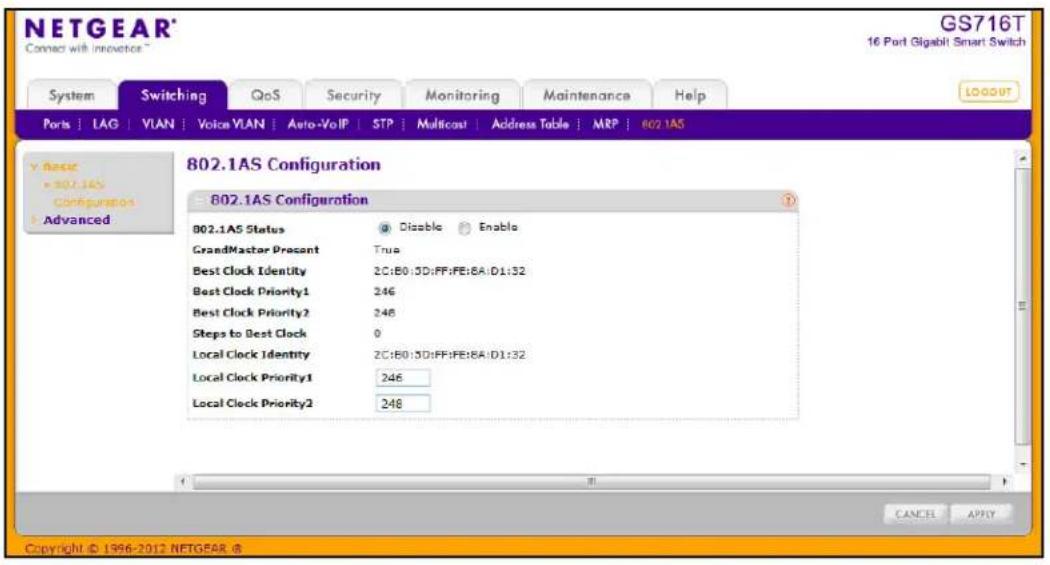This screenshot has height=565, width=1050.
Task: Expand the Advanced sidebar section
Action: [x=76, y=220]
